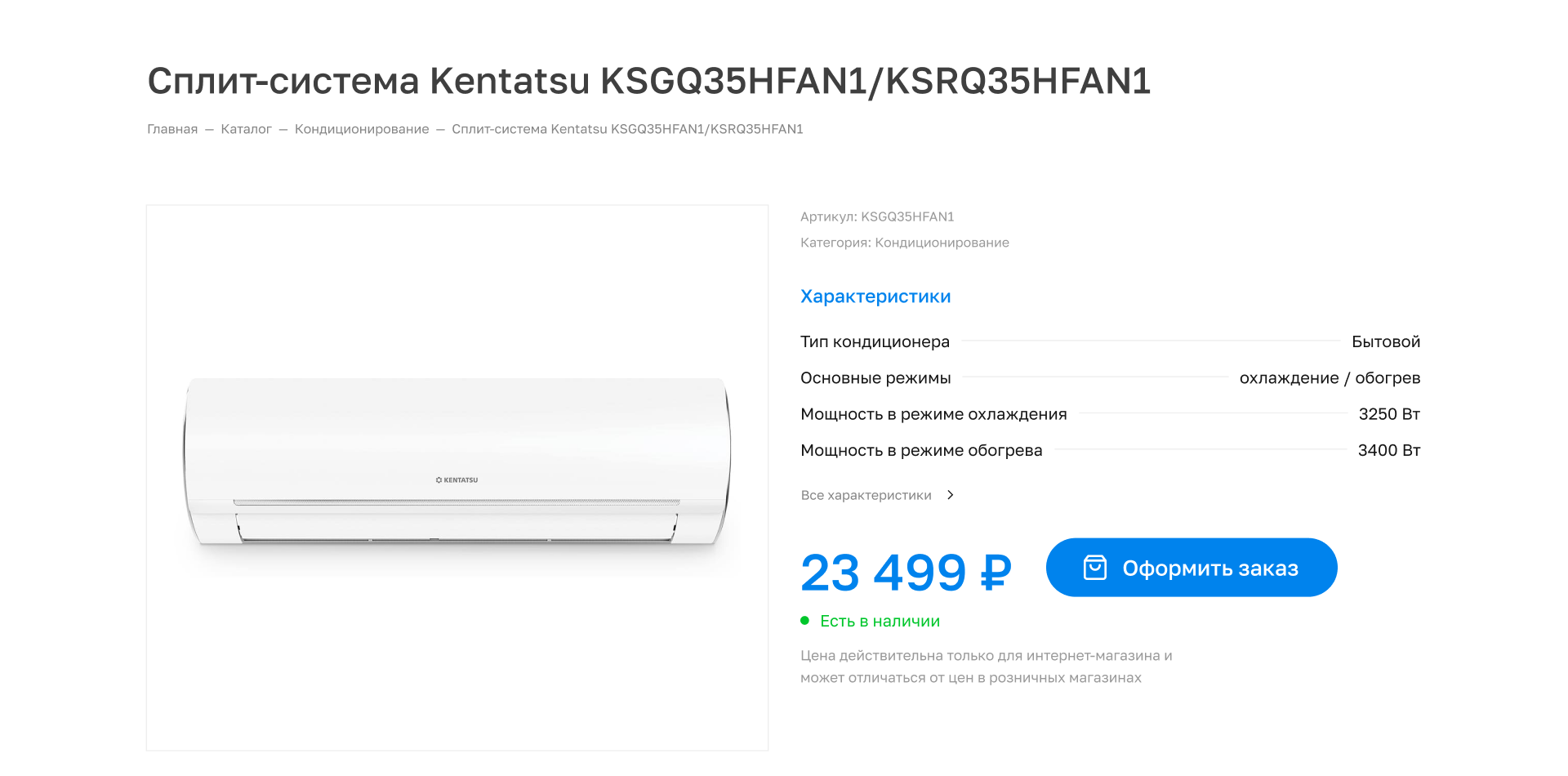Click the green availability dot

click(x=804, y=621)
